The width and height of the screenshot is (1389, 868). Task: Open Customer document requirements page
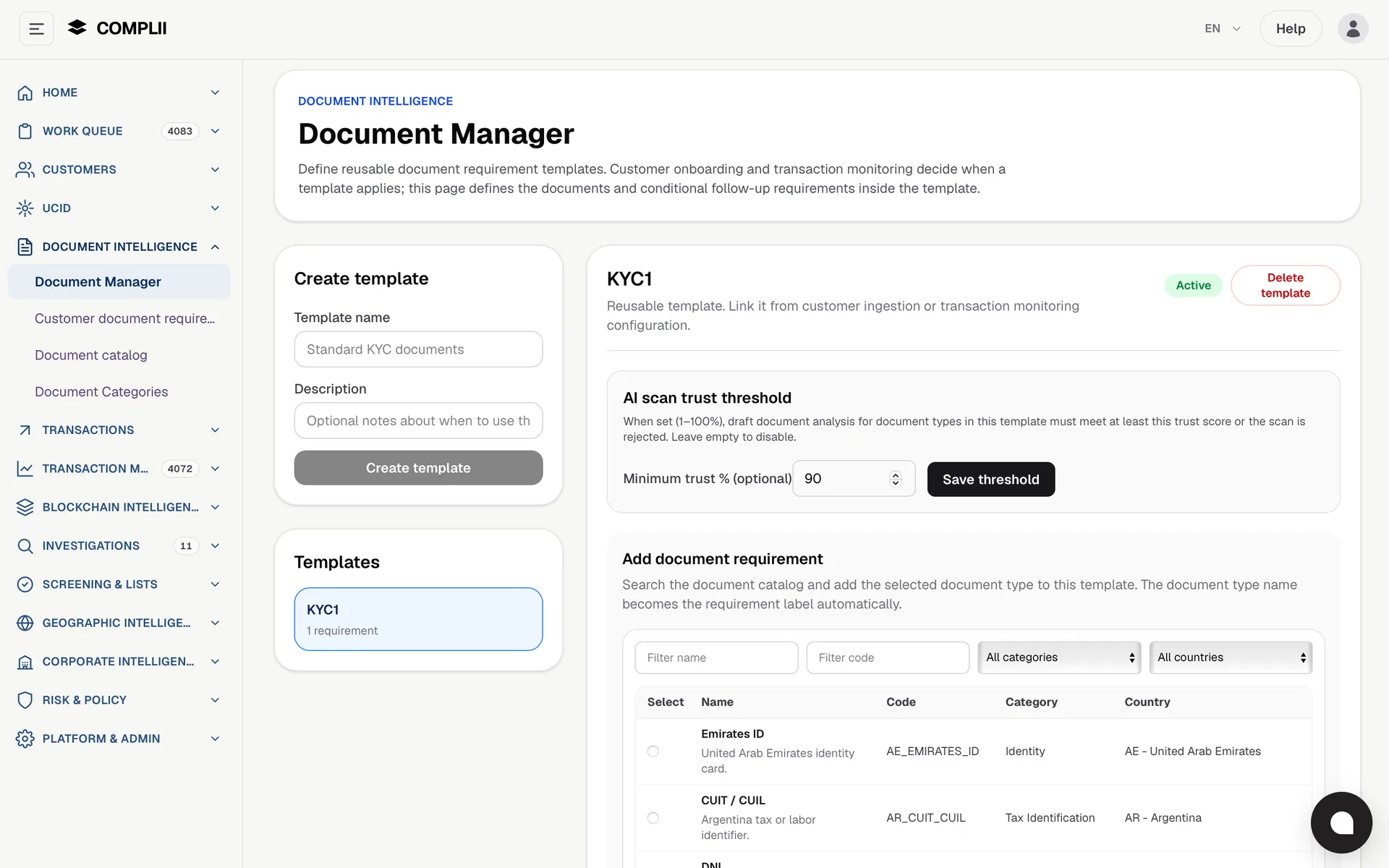124,318
